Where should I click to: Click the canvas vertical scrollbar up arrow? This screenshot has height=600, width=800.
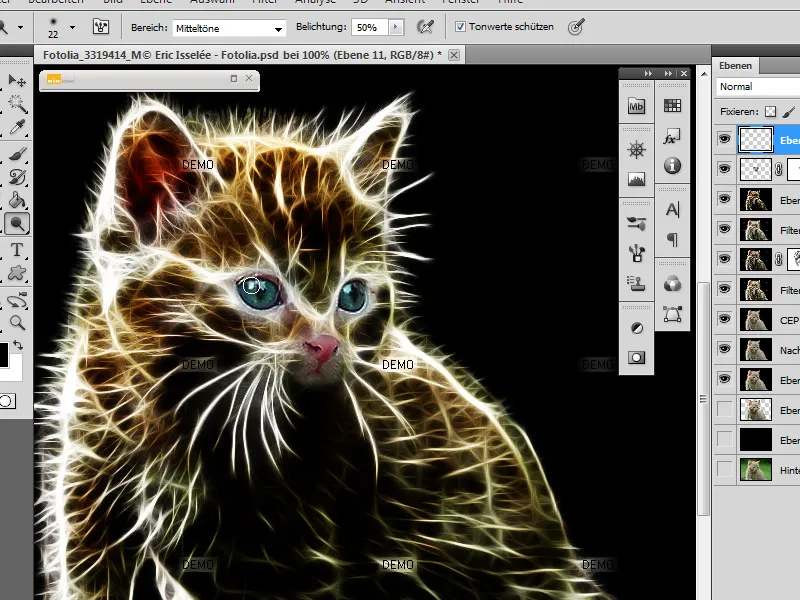[x=704, y=74]
